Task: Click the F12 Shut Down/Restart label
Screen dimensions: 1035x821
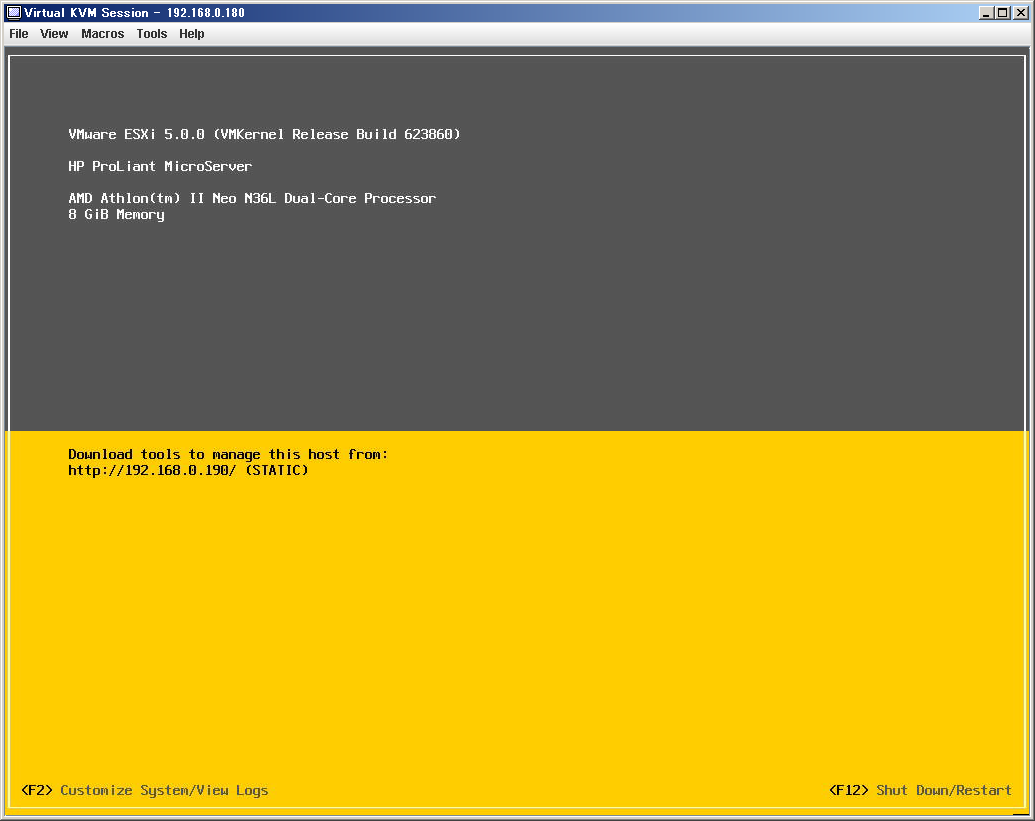Action: point(920,790)
